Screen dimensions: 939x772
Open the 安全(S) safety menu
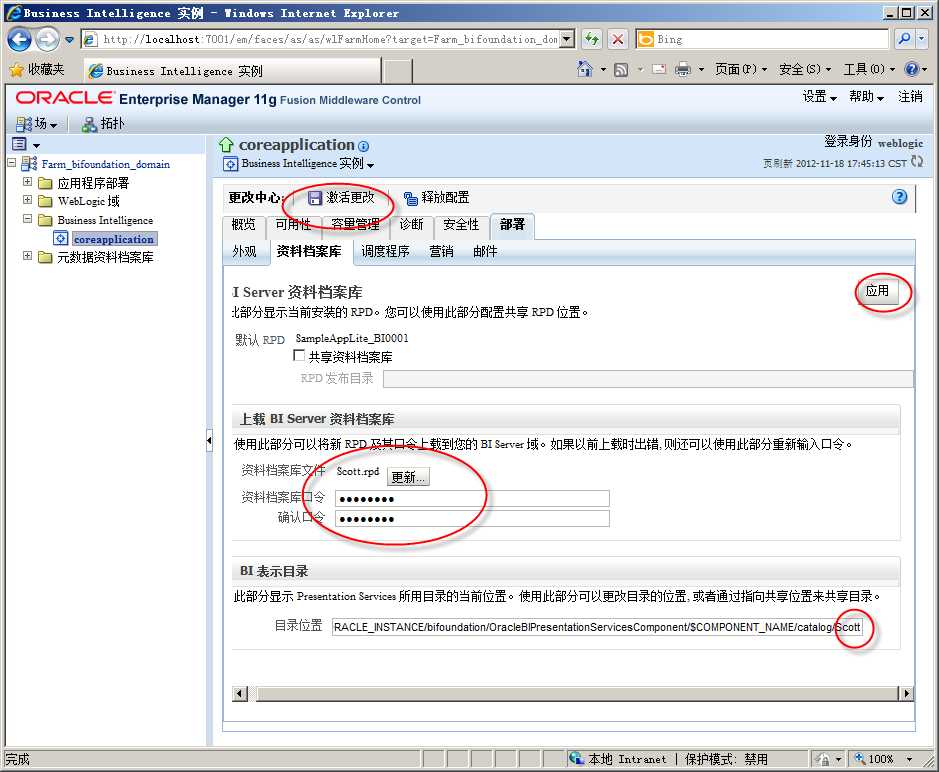coord(805,69)
